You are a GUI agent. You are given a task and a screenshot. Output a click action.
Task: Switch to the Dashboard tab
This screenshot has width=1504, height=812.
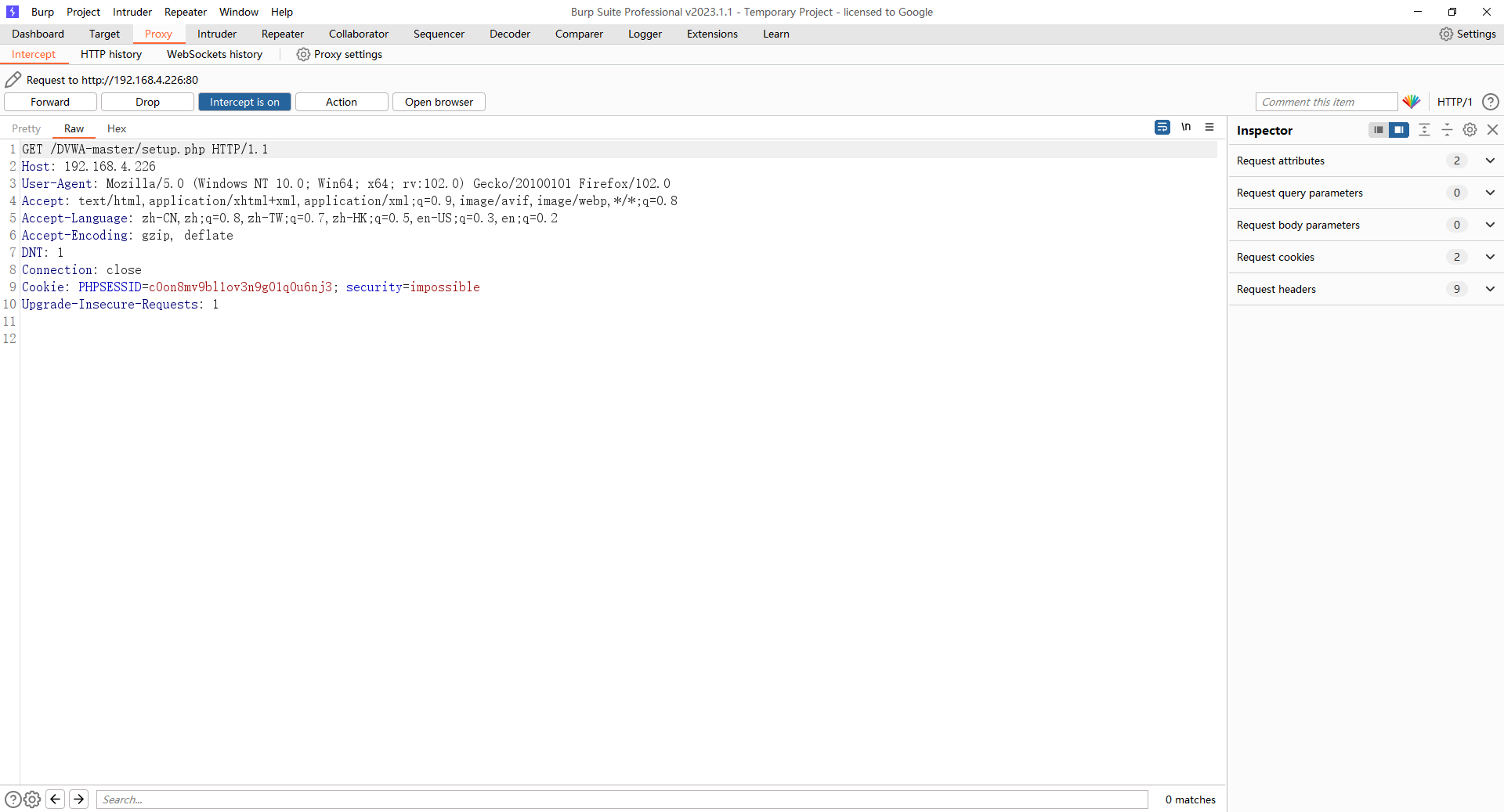pos(38,34)
